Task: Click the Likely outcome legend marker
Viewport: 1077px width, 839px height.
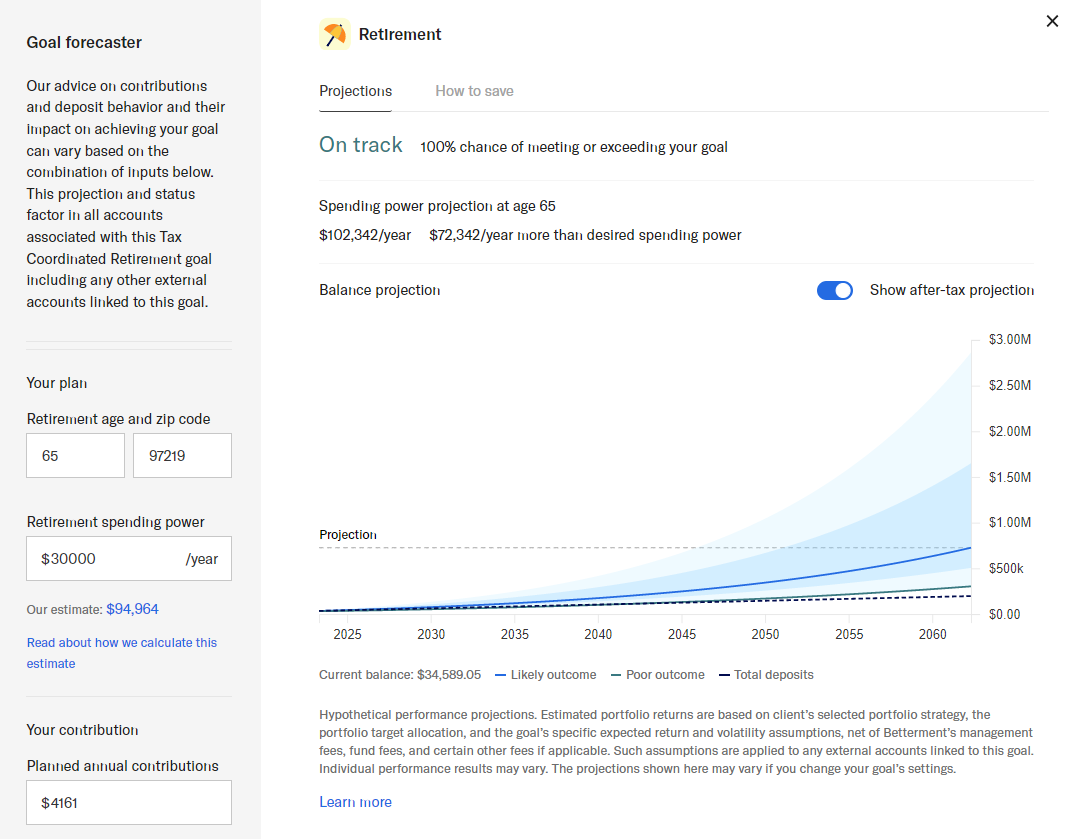Action: 501,675
